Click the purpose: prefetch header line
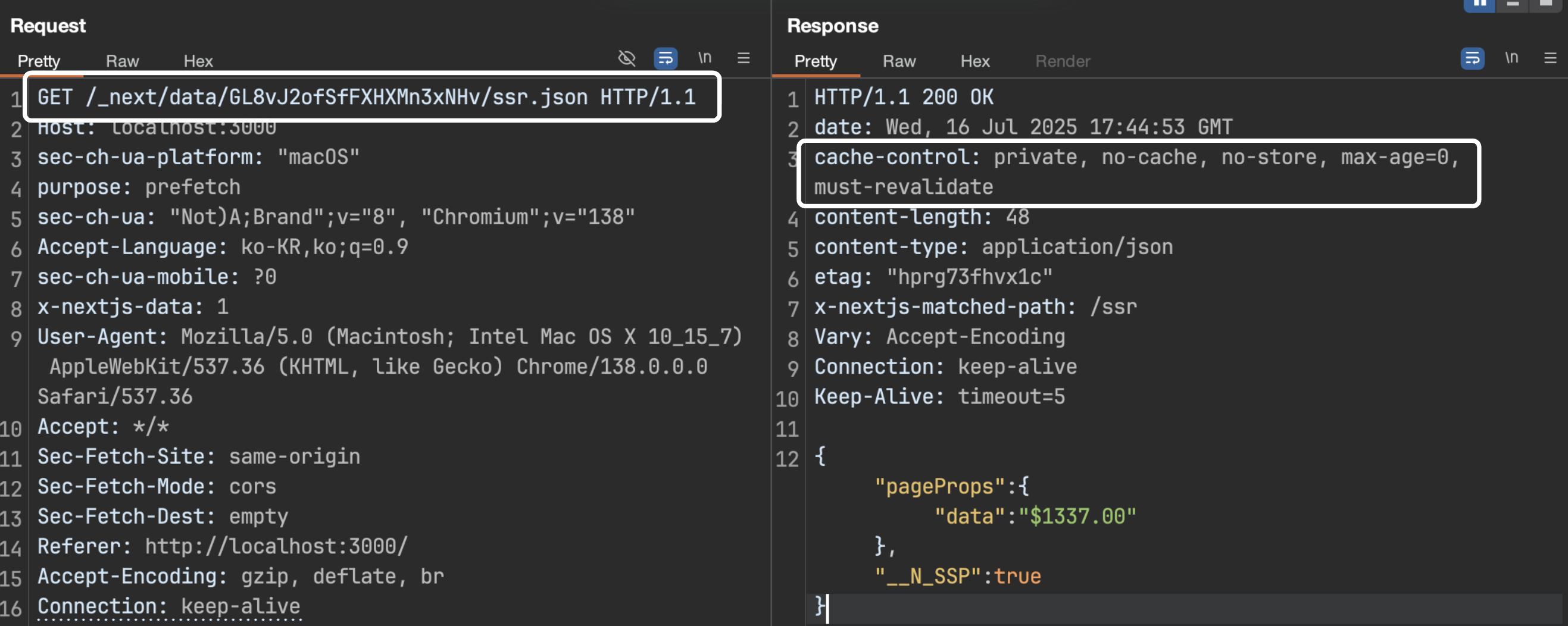Image resolution: width=1568 pixels, height=626 pixels. (139, 187)
